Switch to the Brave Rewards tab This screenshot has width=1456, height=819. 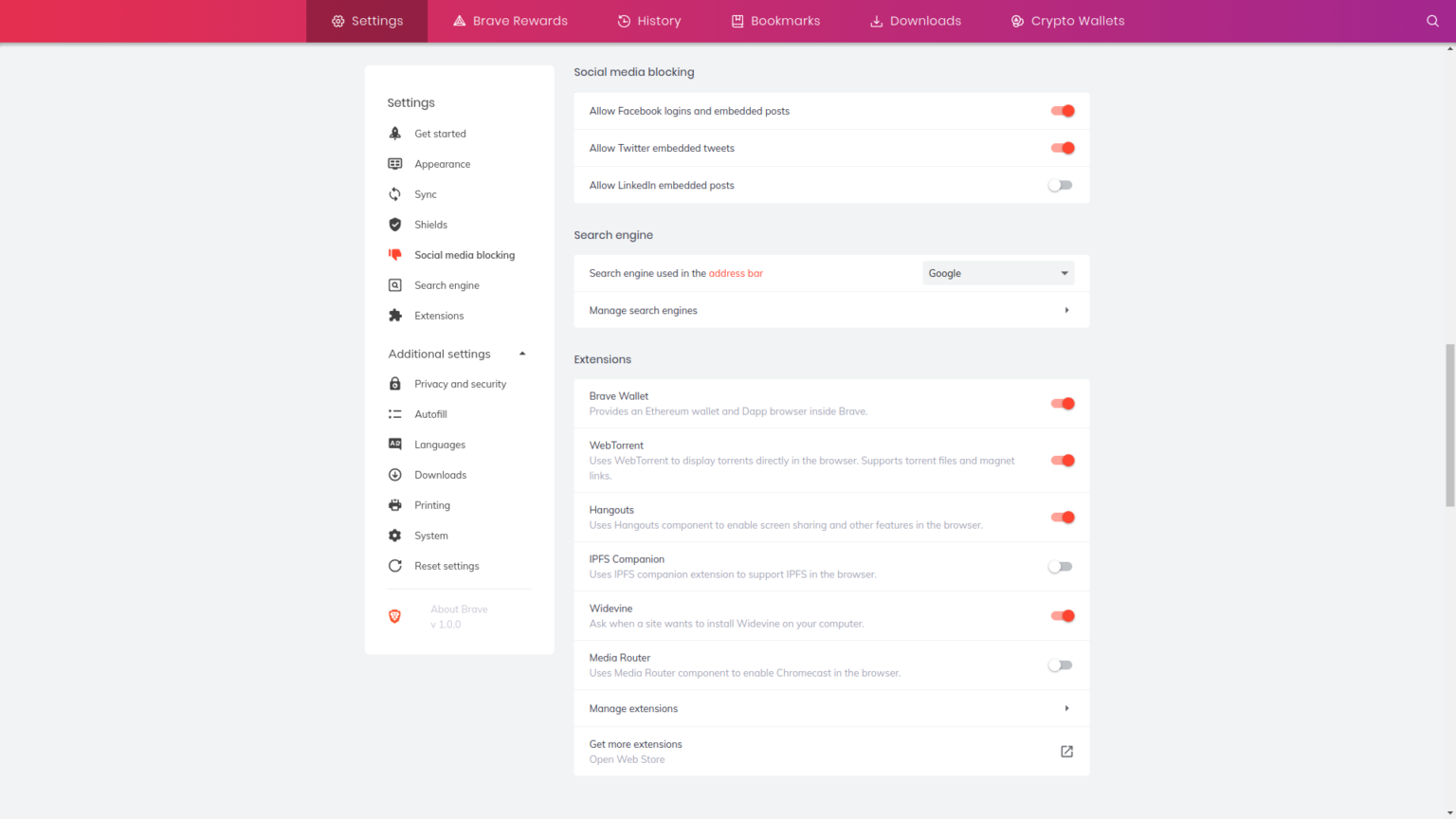point(510,21)
